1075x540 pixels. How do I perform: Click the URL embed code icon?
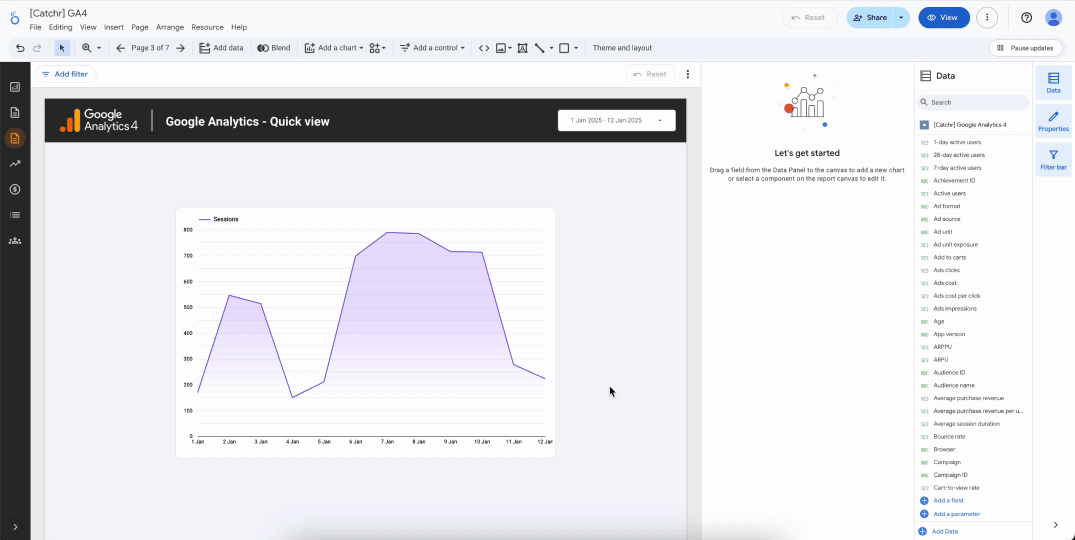click(484, 48)
